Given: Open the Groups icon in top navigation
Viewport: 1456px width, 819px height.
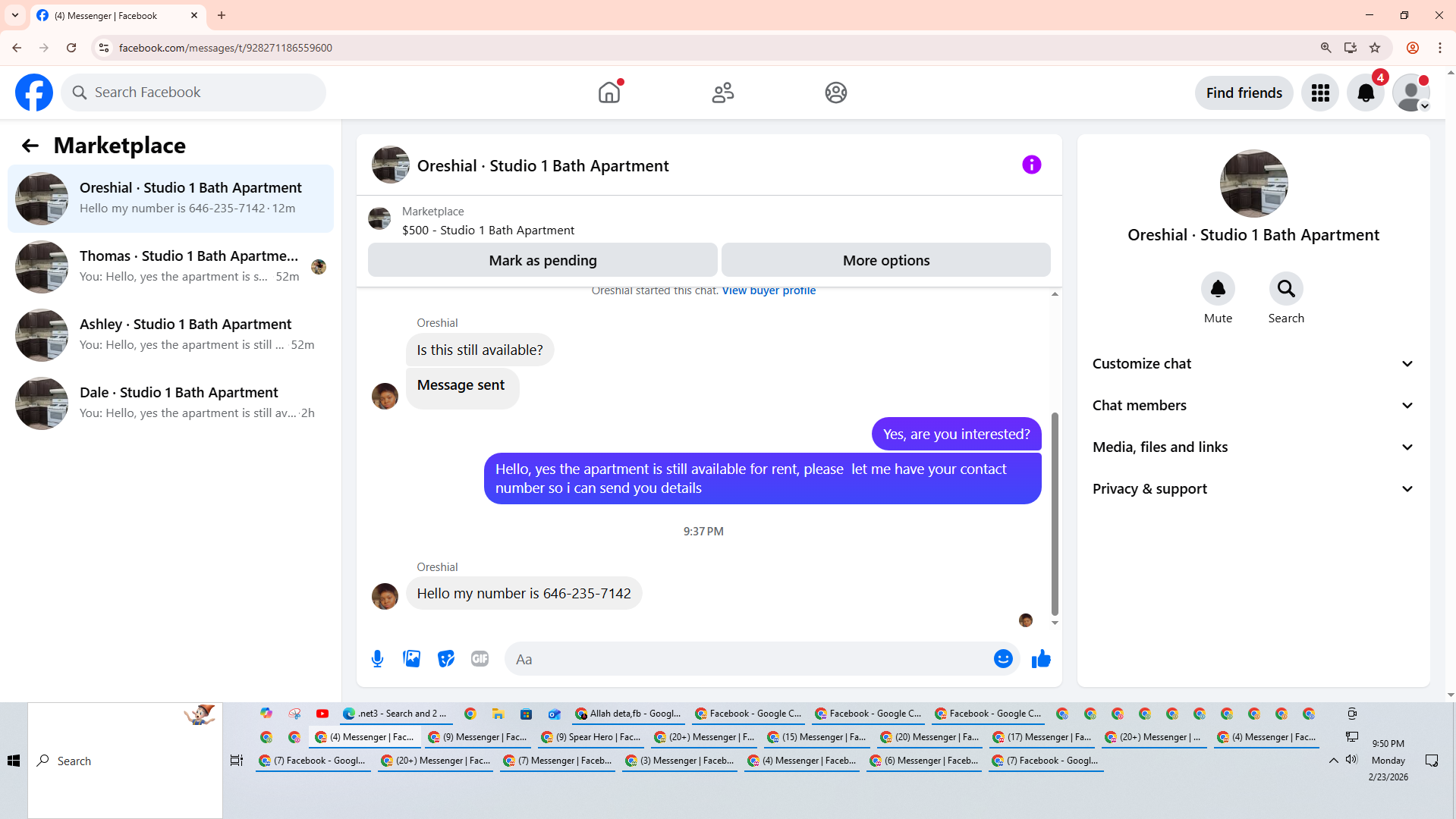Looking at the screenshot, I should [x=836, y=93].
